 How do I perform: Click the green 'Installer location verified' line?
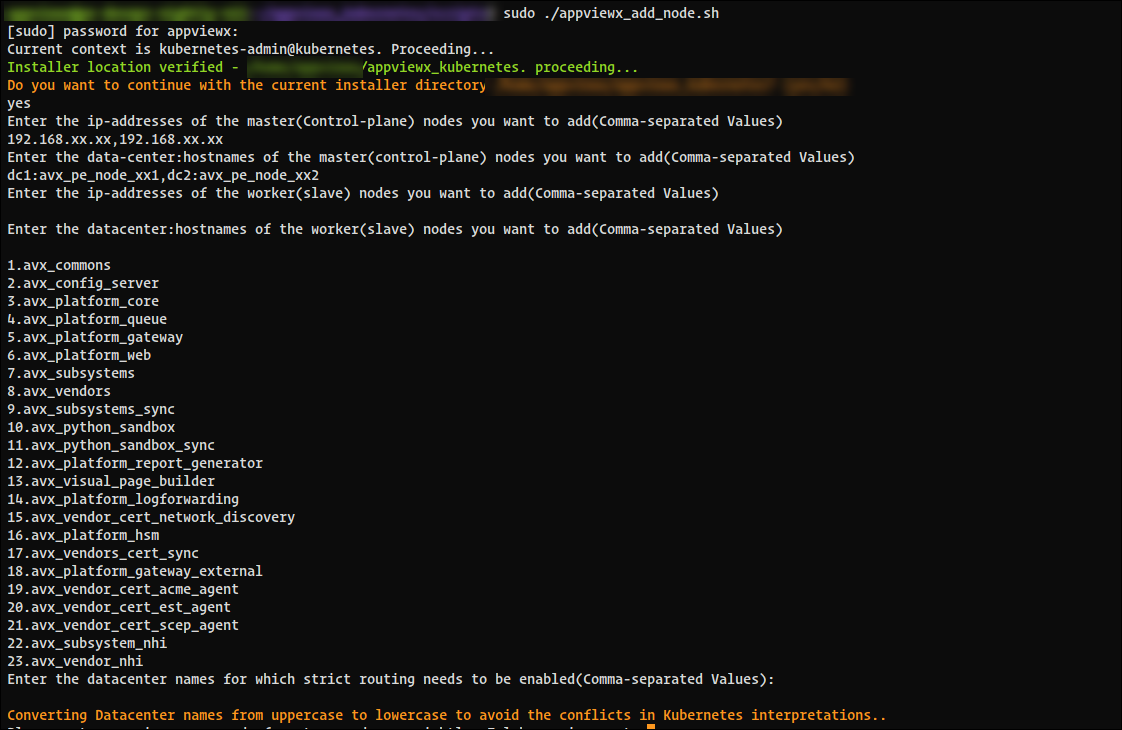322,67
